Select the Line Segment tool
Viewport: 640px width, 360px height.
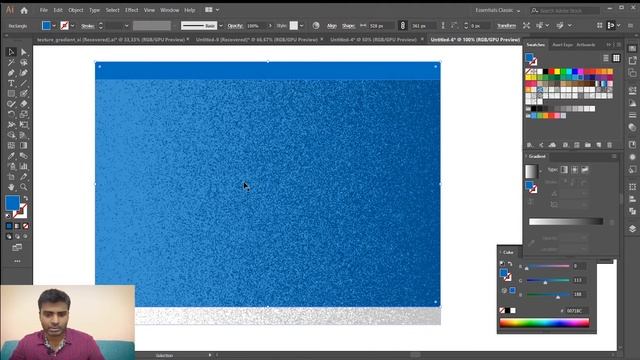point(24,83)
